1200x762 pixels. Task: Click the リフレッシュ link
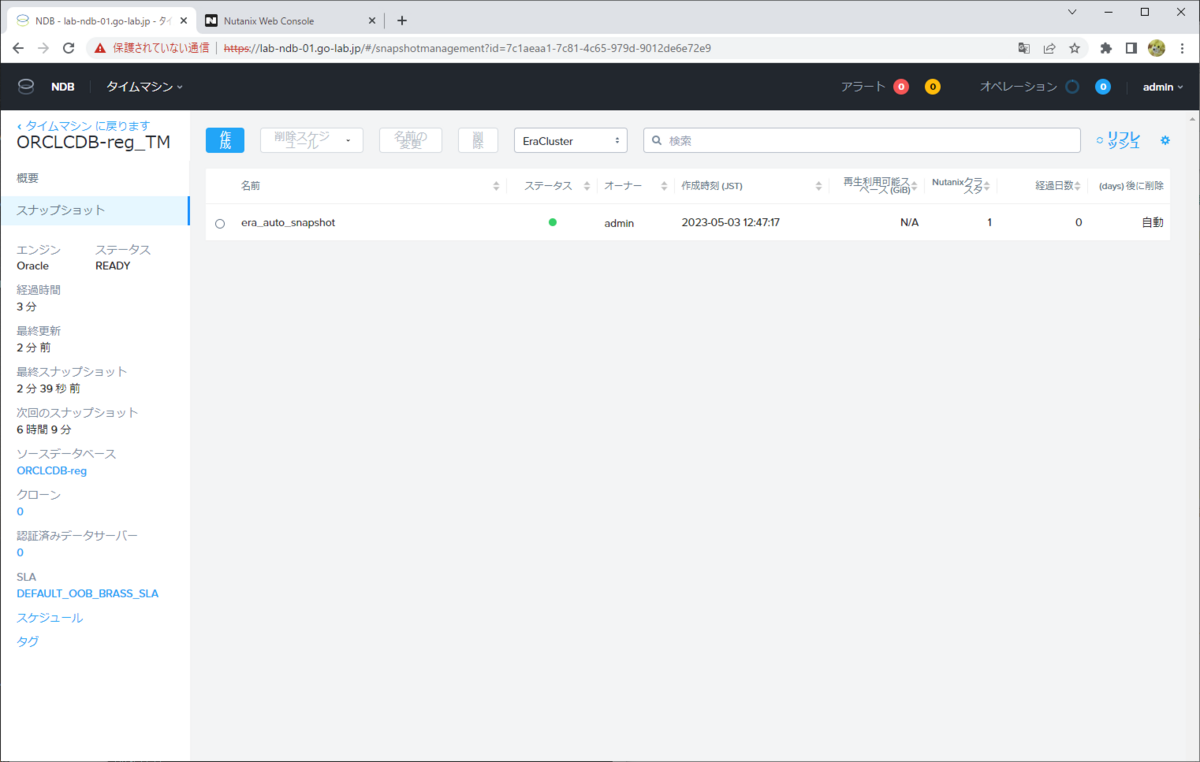coord(1118,140)
